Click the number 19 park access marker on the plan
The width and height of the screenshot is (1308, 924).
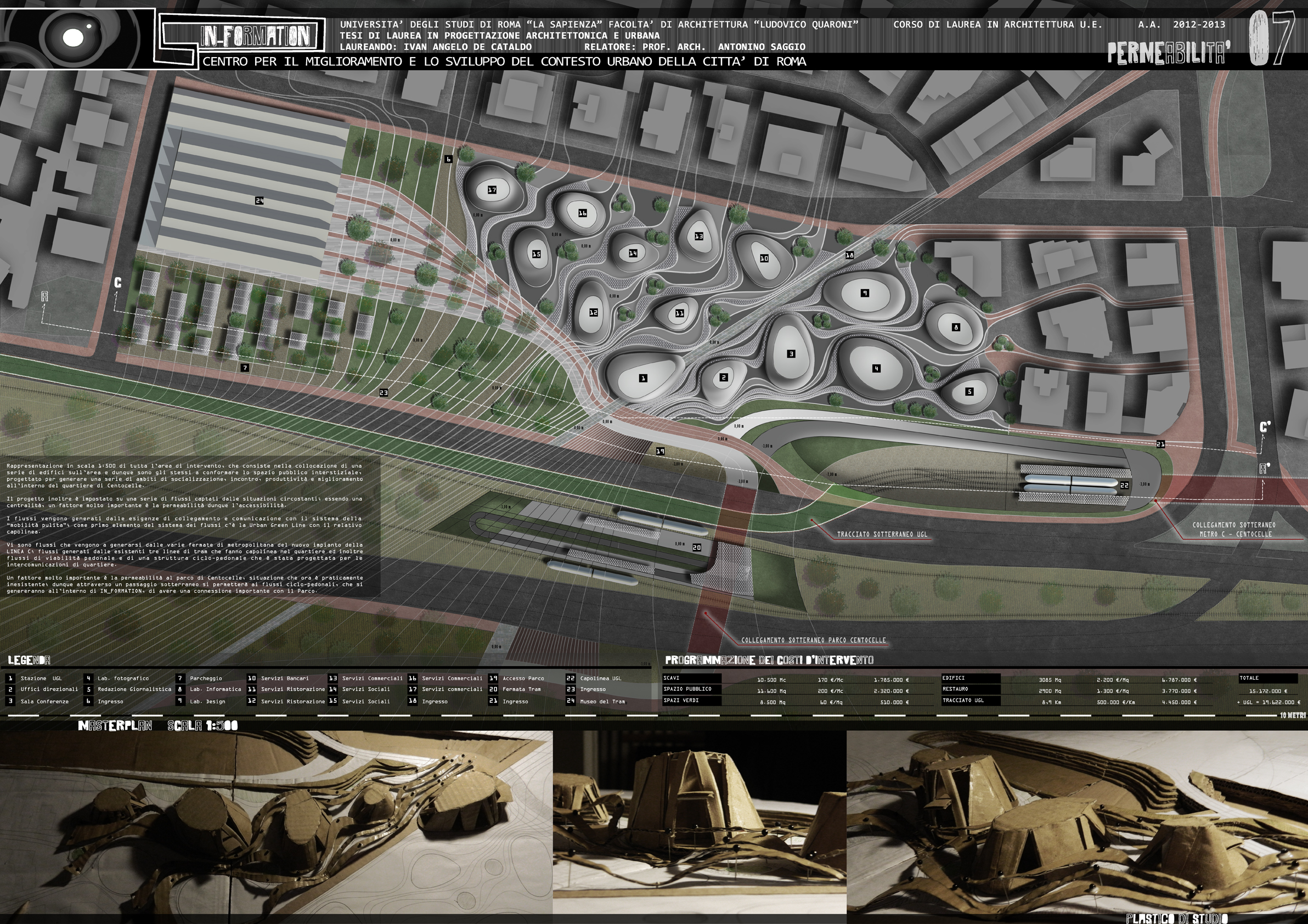pyautogui.click(x=660, y=451)
